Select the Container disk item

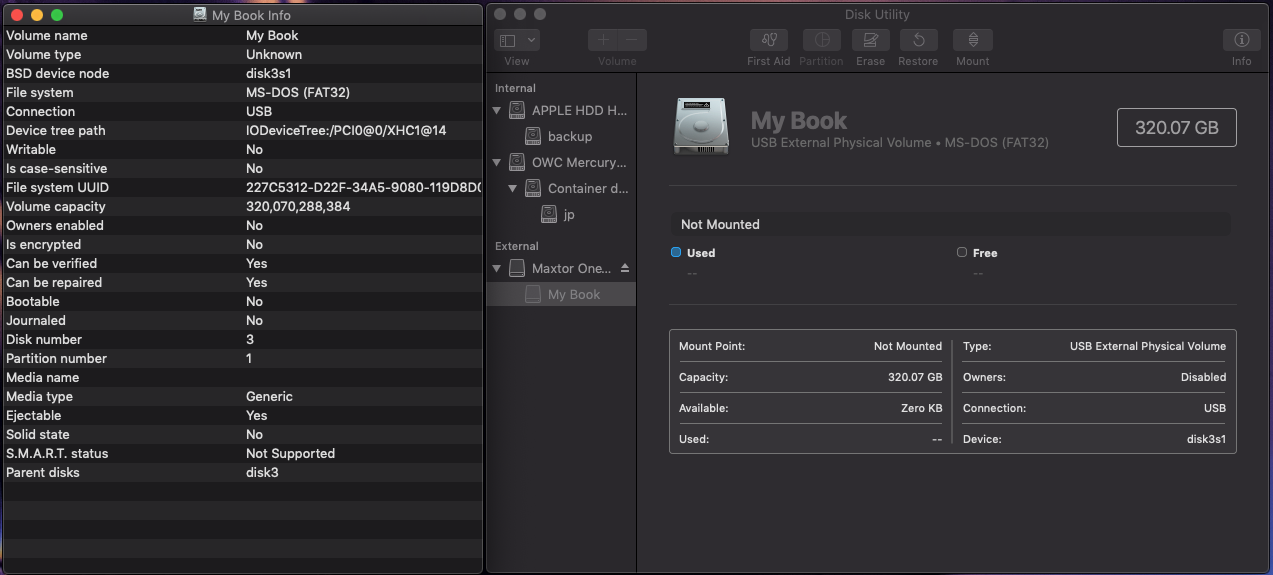(561, 188)
